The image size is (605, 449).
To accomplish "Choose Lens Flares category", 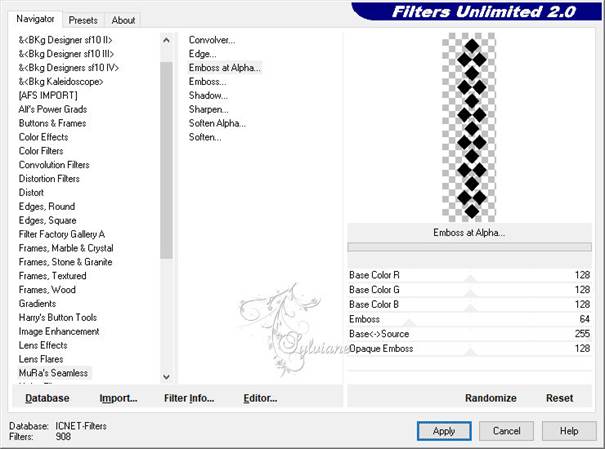I will 41,359.
